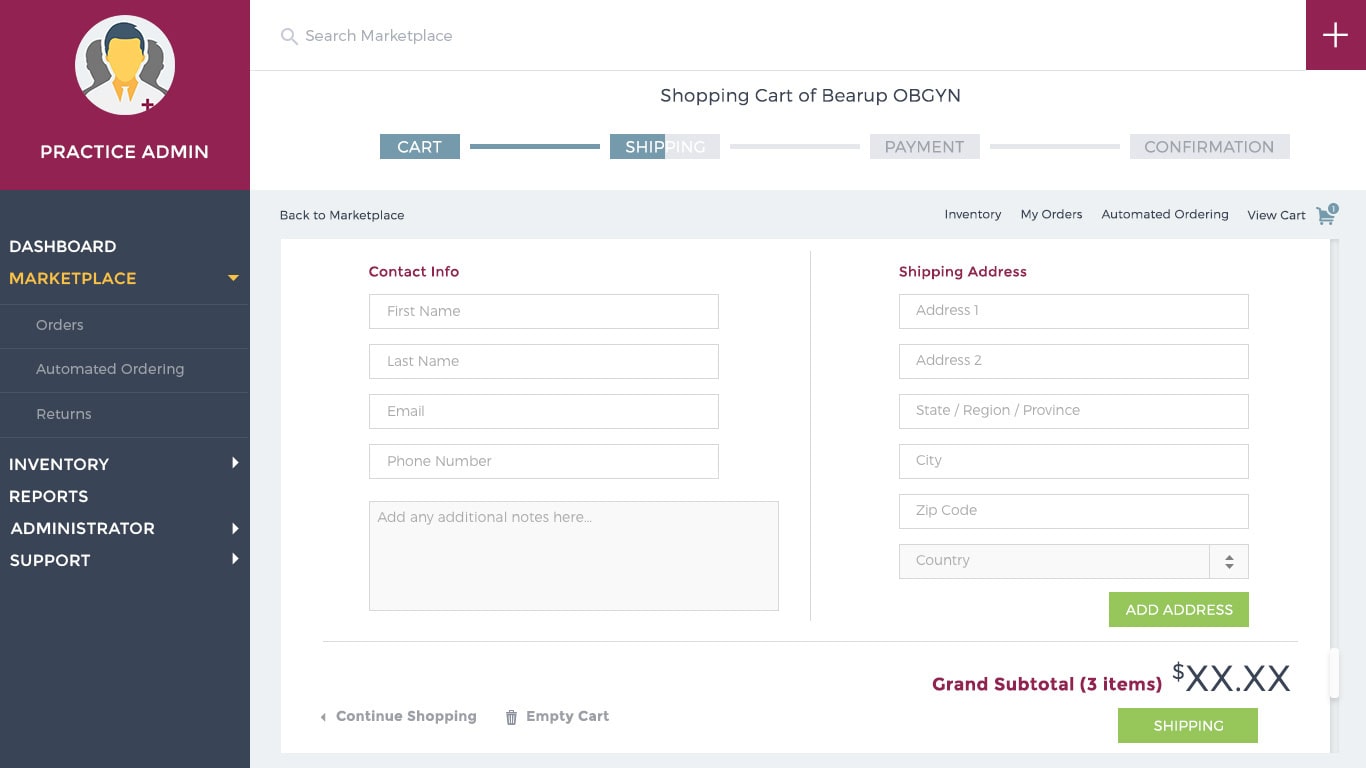
Task: Click the trash icon beside Empty Cart
Action: pyautogui.click(x=511, y=717)
